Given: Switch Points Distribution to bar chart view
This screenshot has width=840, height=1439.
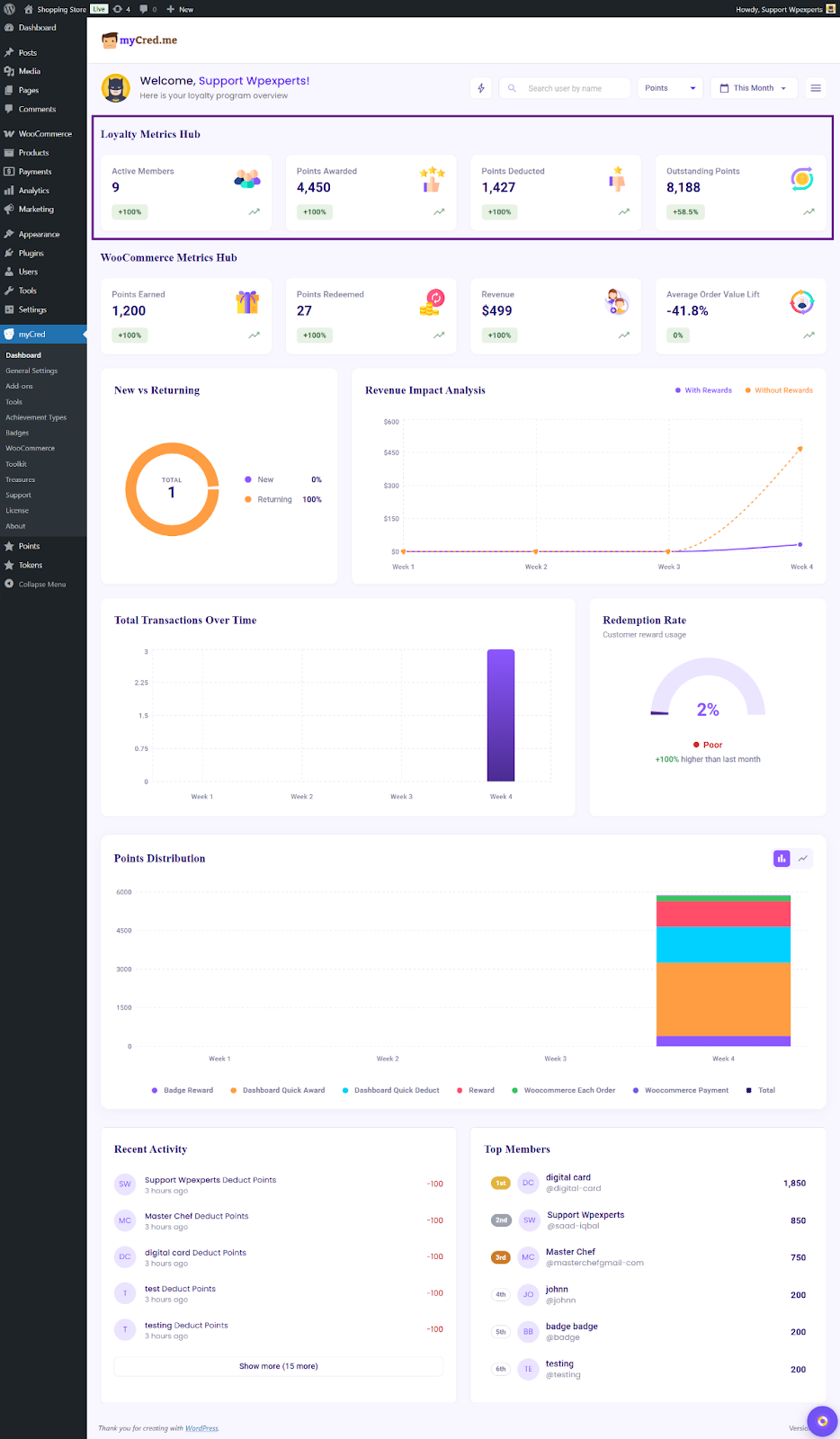Looking at the screenshot, I should pos(782,859).
